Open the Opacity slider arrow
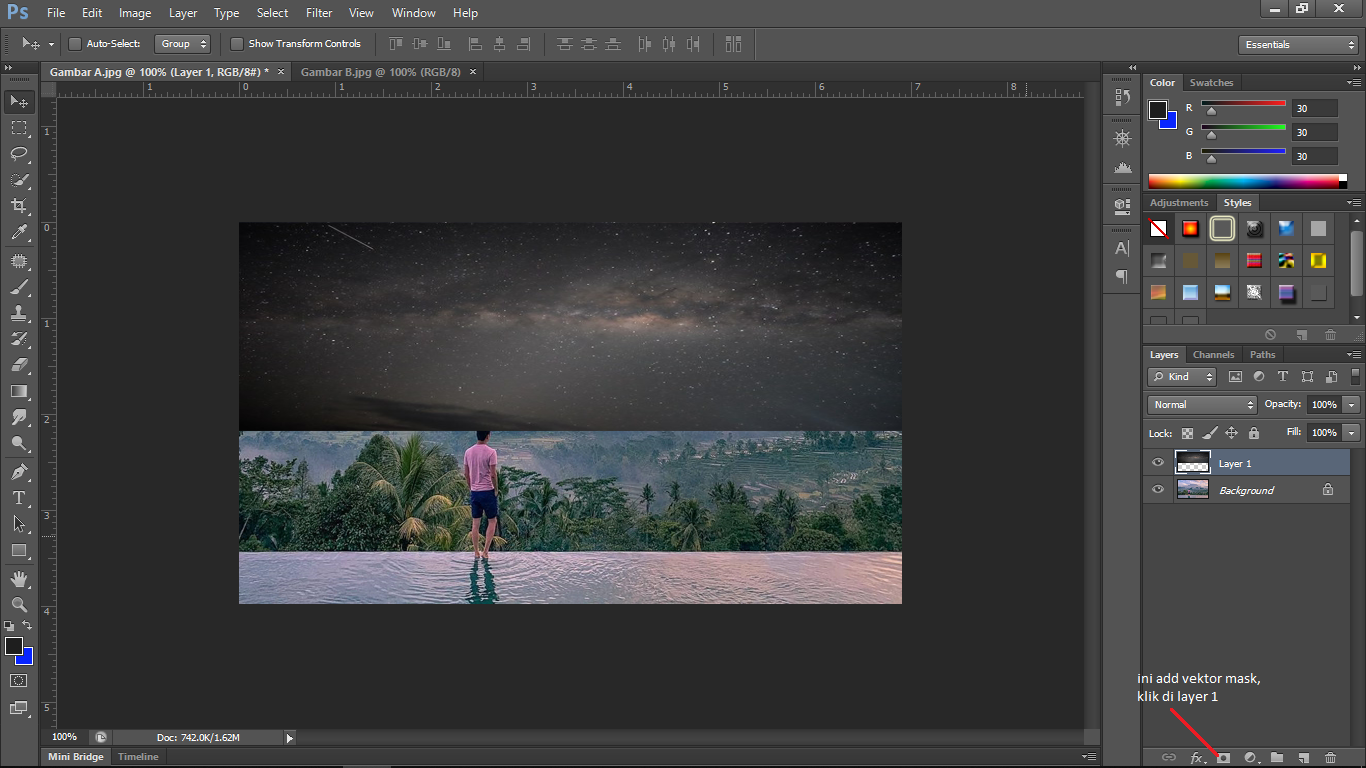Viewport: 1366px width, 768px height. click(x=1352, y=405)
